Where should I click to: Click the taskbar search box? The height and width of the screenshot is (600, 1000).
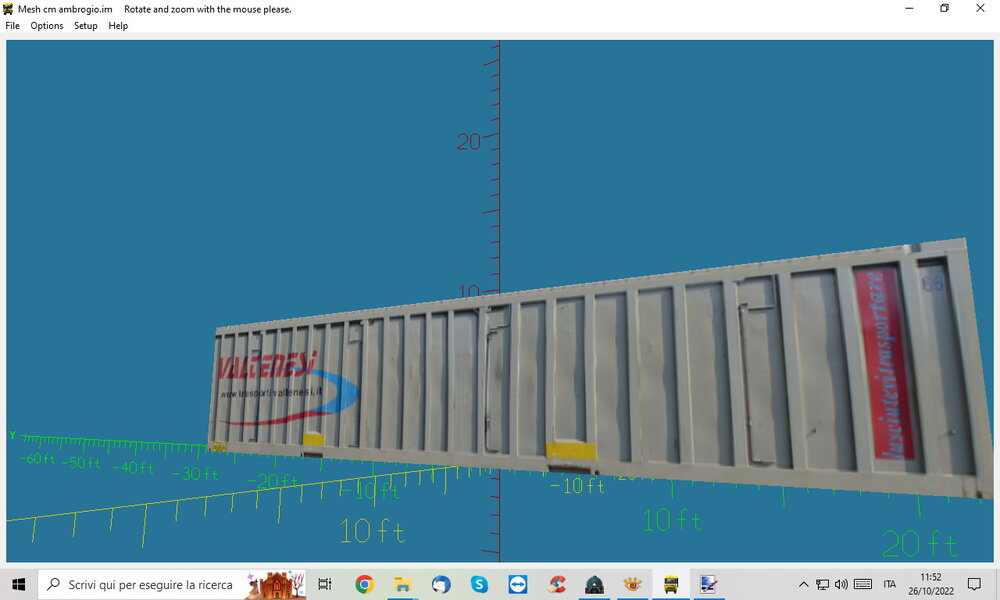click(172, 584)
